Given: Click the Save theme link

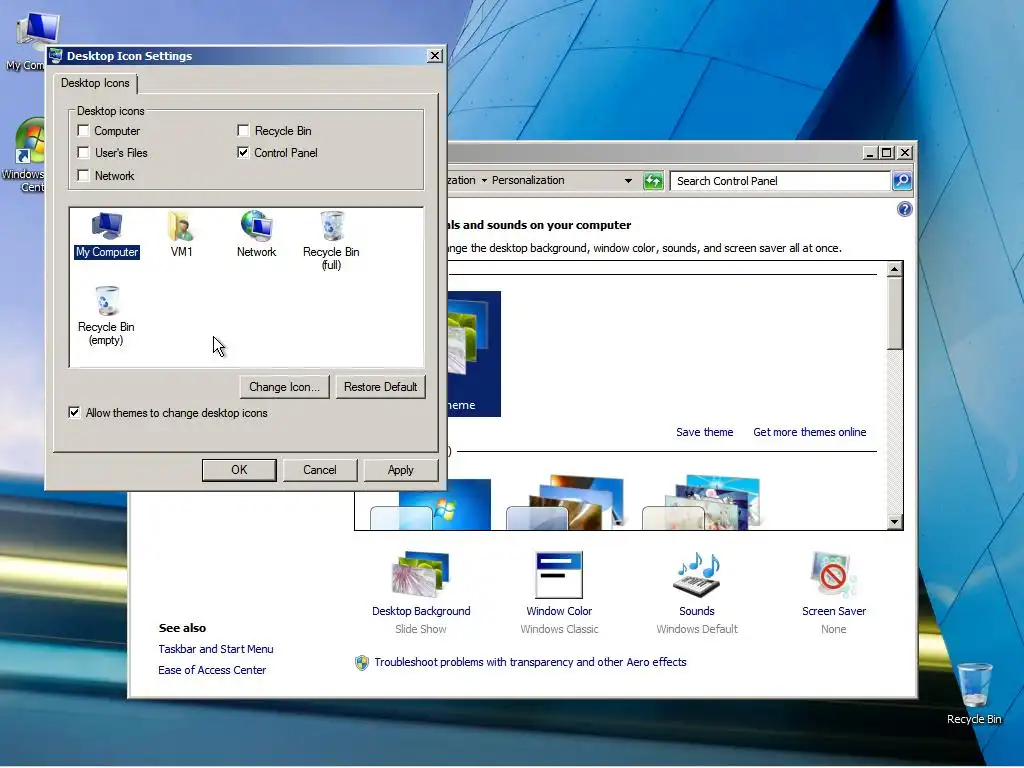Looking at the screenshot, I should 704,432.
